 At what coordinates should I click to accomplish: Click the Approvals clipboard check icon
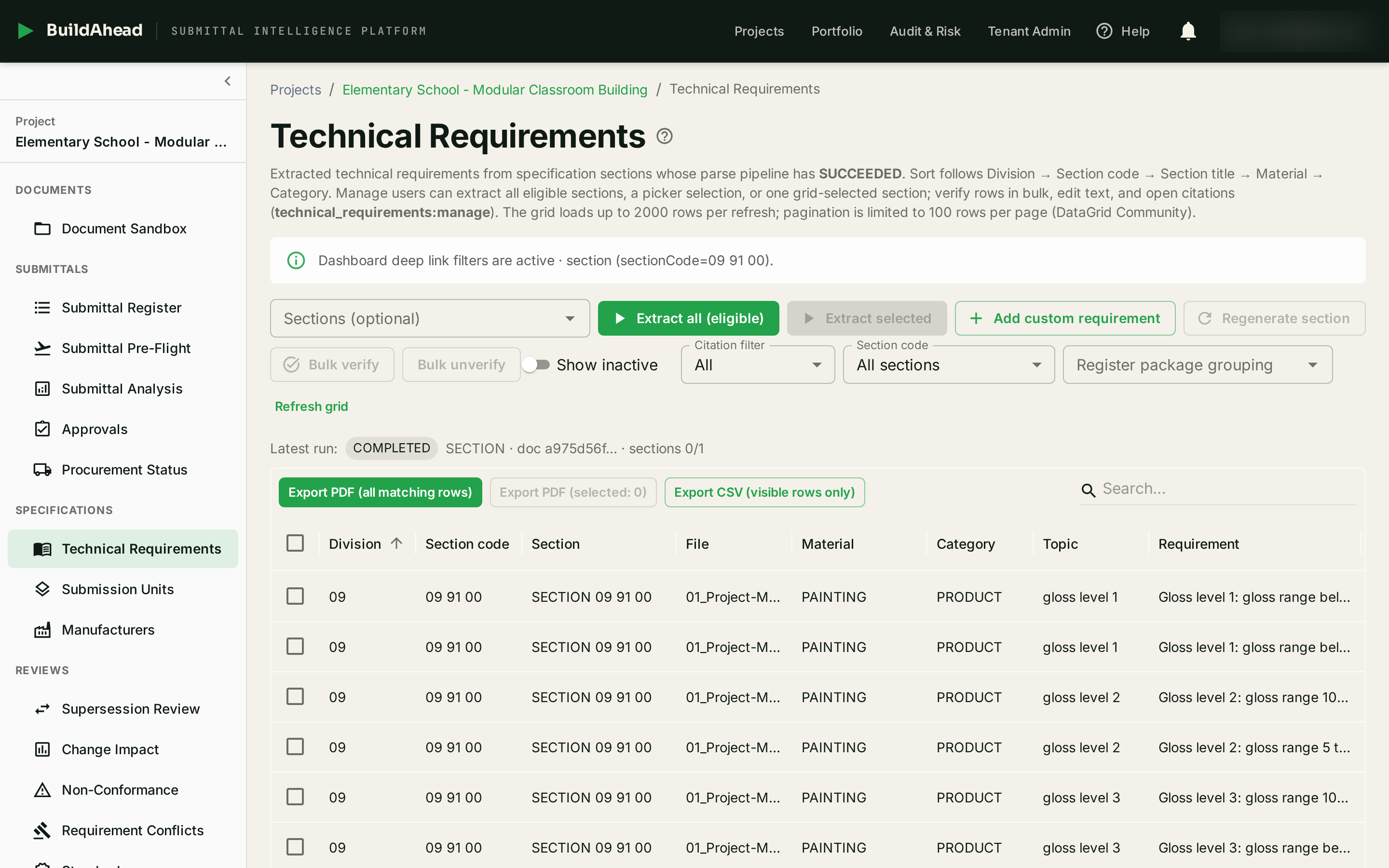coord(42,429)
